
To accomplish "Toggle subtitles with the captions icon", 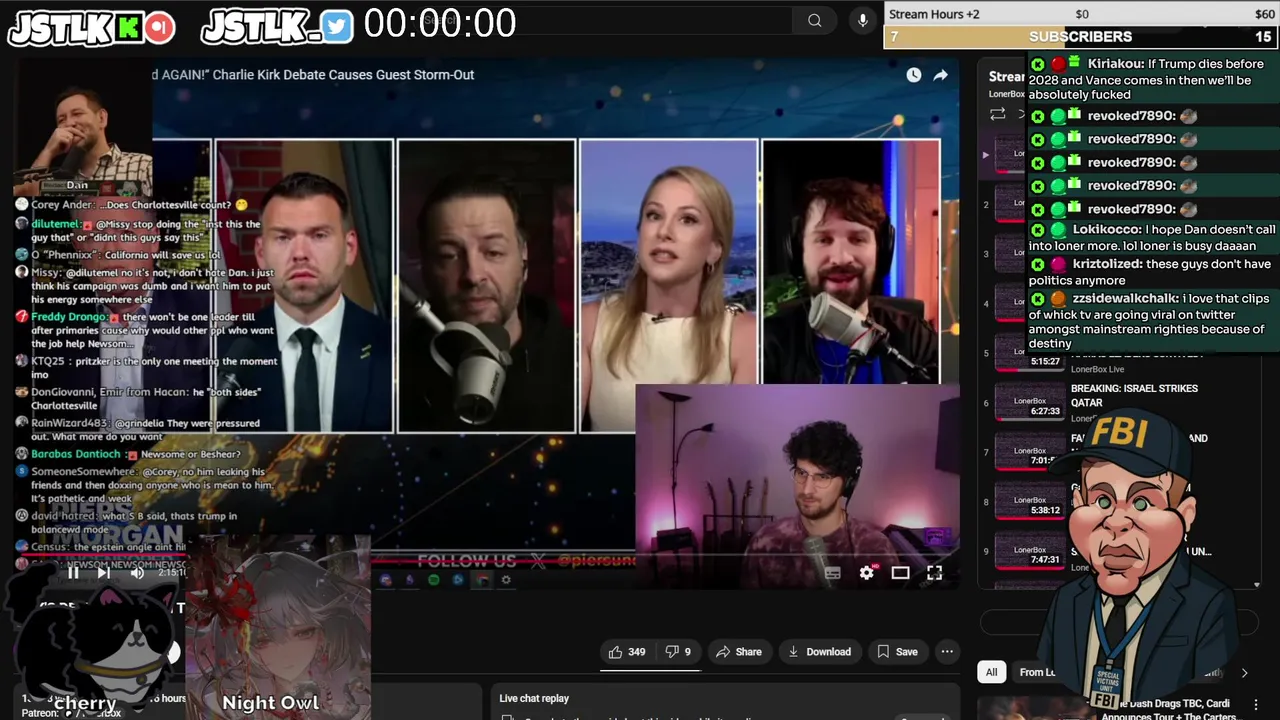I will coord(832,573).
